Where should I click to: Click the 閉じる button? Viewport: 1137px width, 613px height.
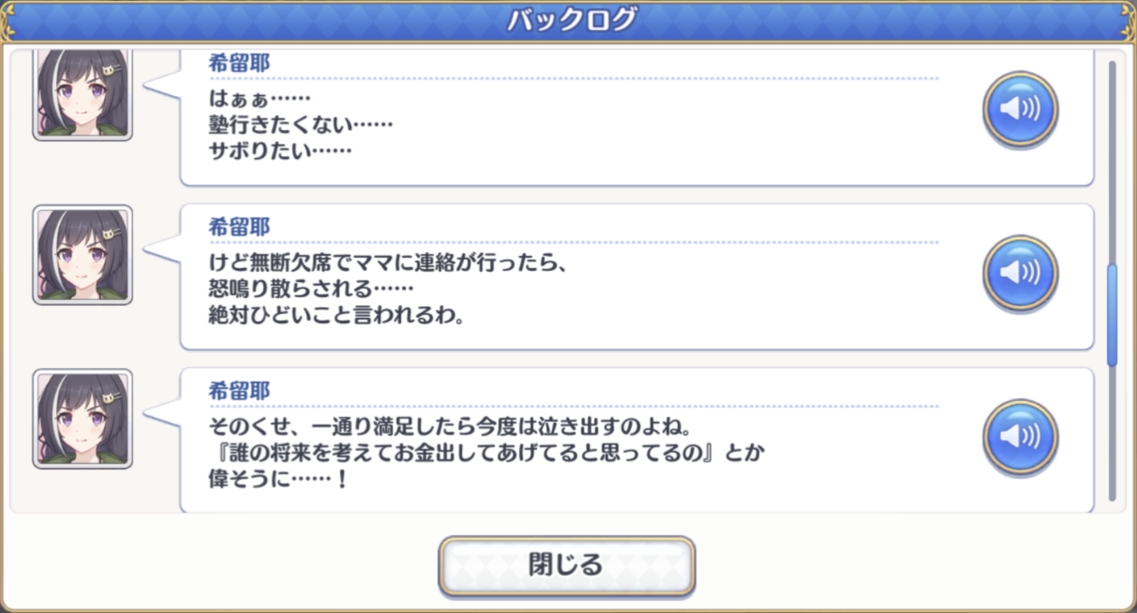pyautogui.click(x=566, y=565)
